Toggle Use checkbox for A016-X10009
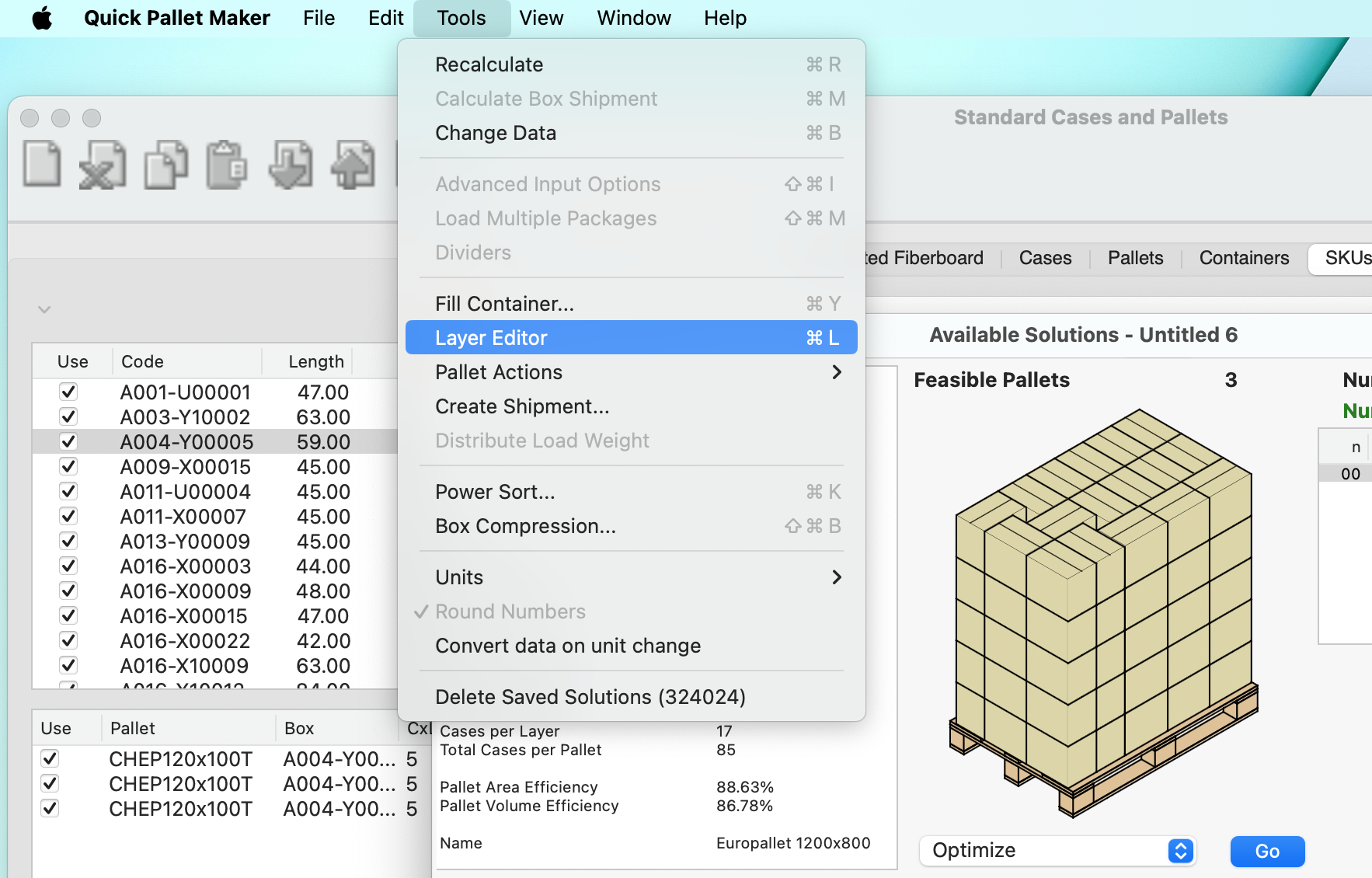 [68, 665]
